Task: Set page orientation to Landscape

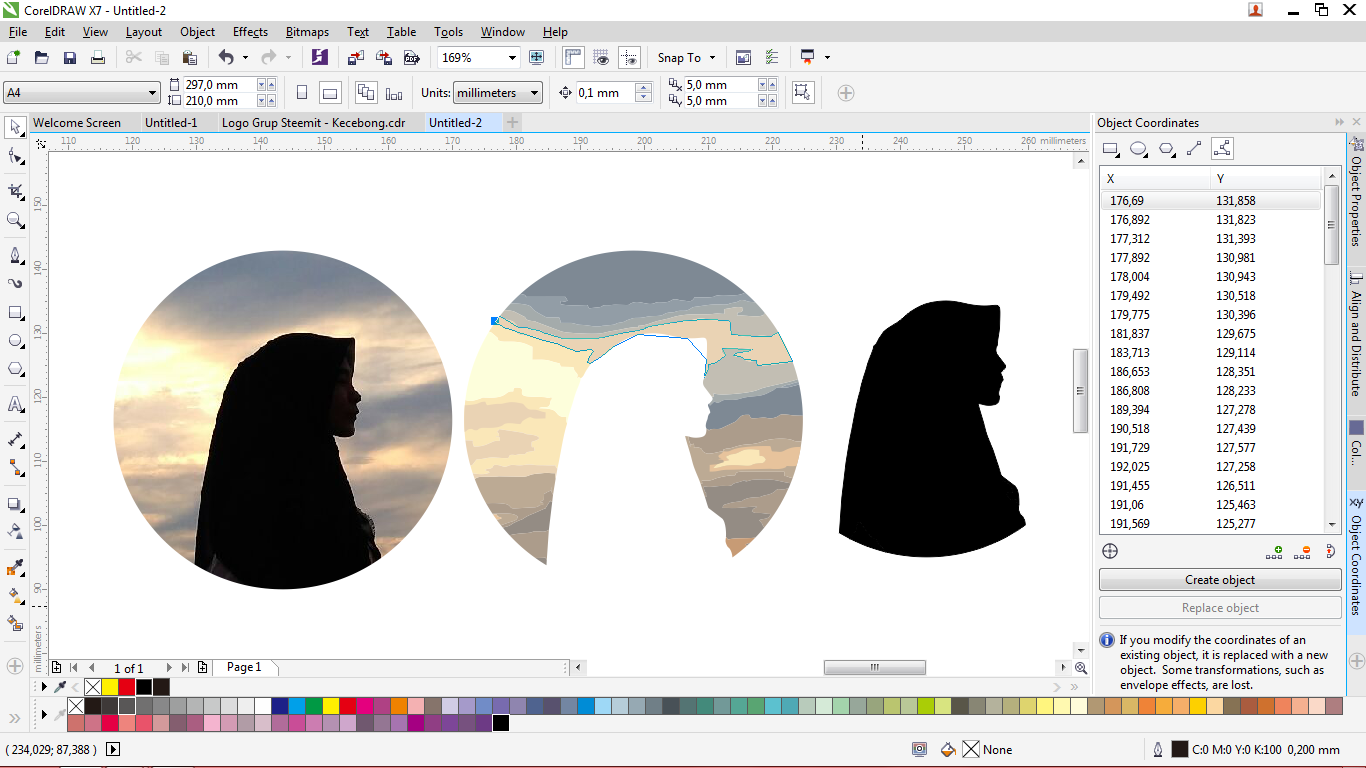Action: click(329, 93)
